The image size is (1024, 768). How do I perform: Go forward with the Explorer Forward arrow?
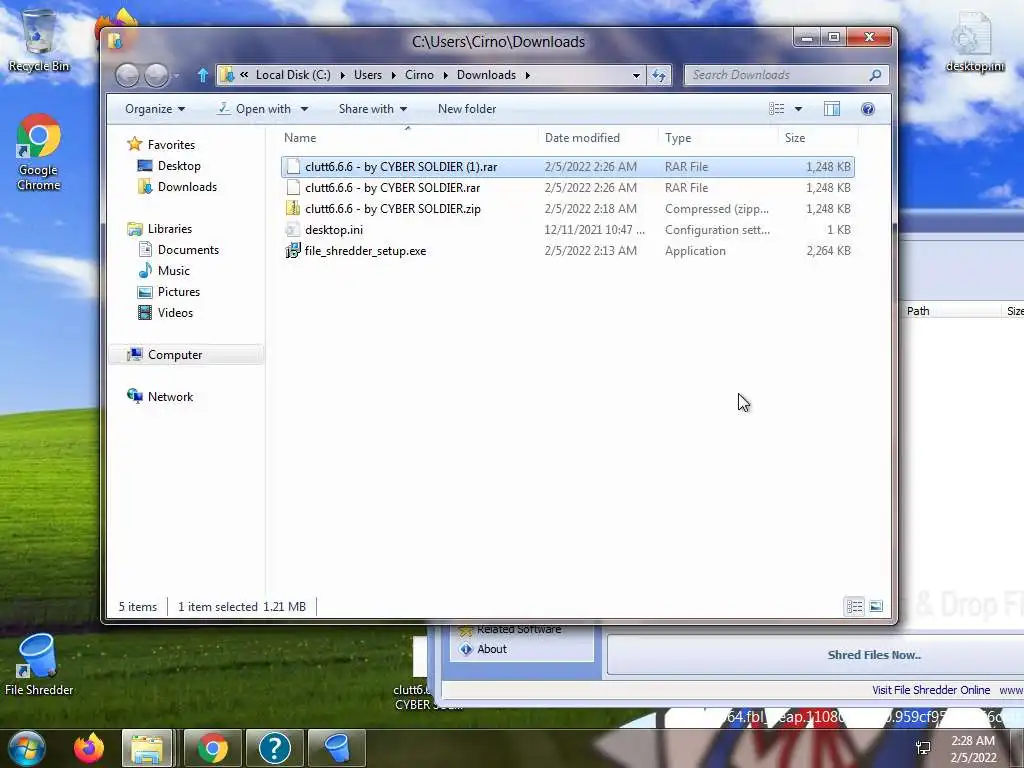156,75
